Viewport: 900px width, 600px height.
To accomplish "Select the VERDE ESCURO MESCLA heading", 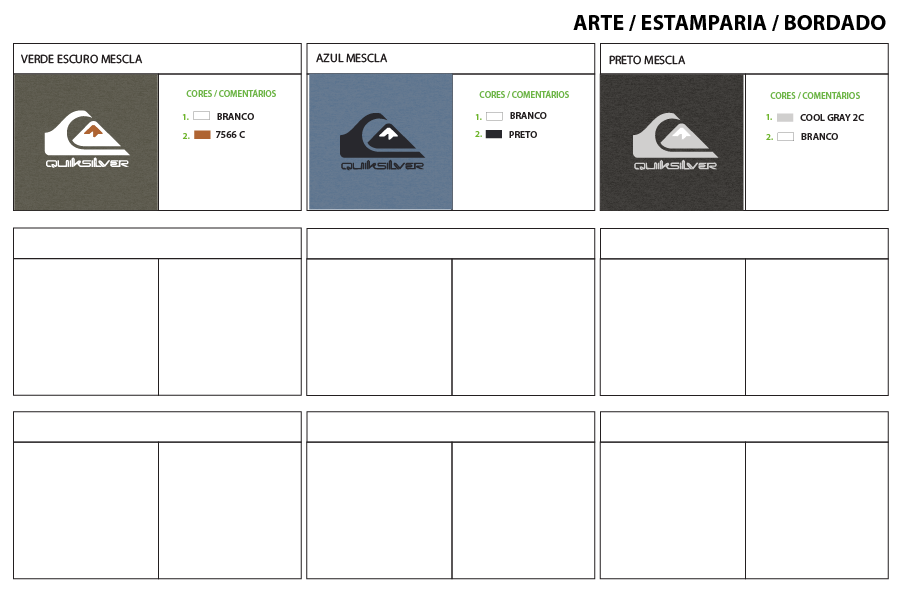I will 82,59.
